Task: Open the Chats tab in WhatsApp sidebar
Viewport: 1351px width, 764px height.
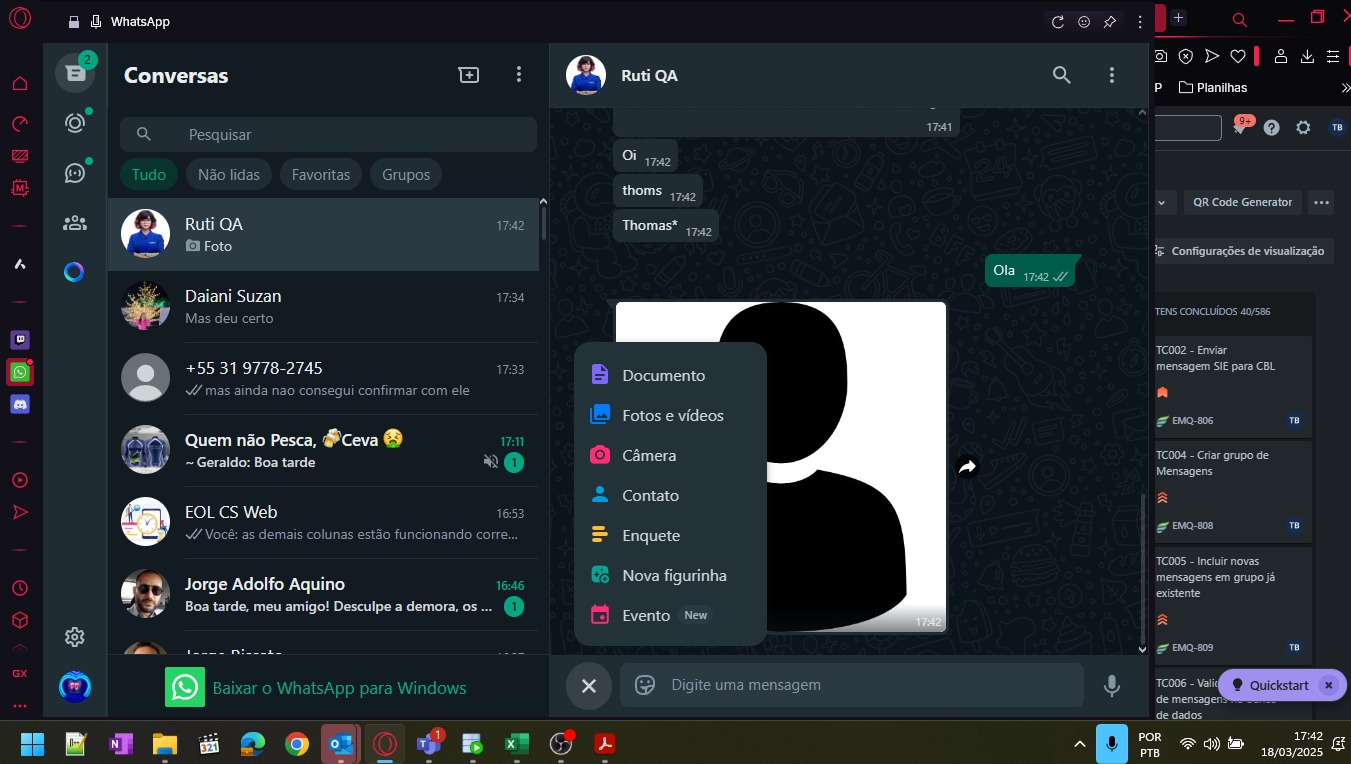Action: coord(75,73)
